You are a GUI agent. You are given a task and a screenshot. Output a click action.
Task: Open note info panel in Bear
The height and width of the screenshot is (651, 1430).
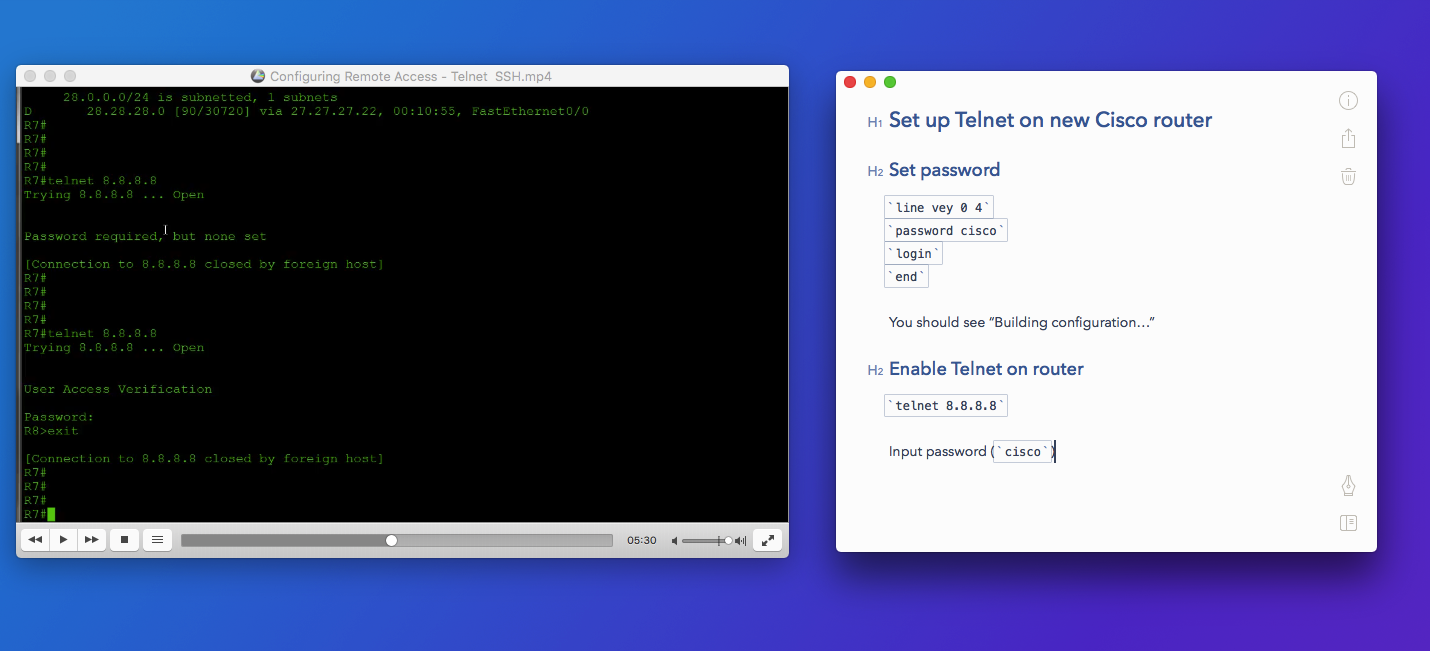[x=1348, y=100]
